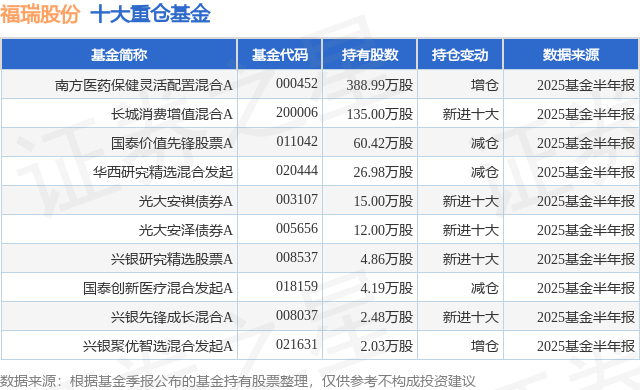Click the 388.99万股 holdings cell

coord(380,85)
